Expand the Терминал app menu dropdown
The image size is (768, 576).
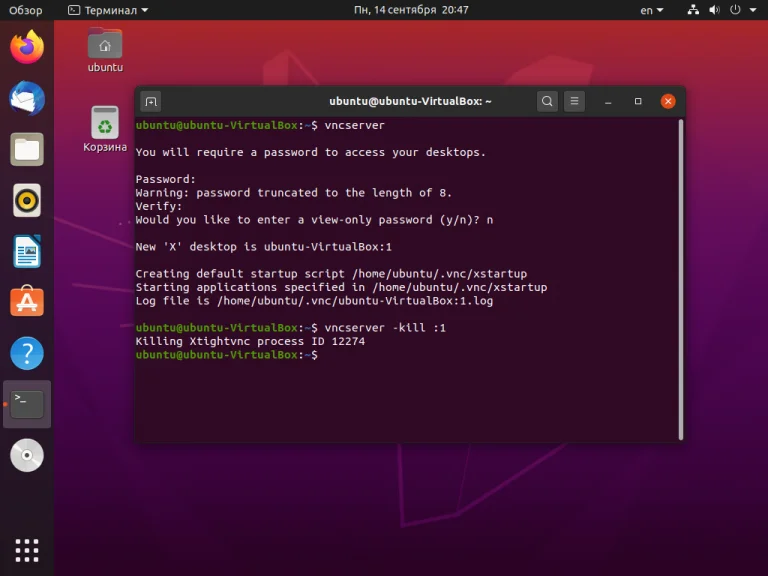[108, 10]
